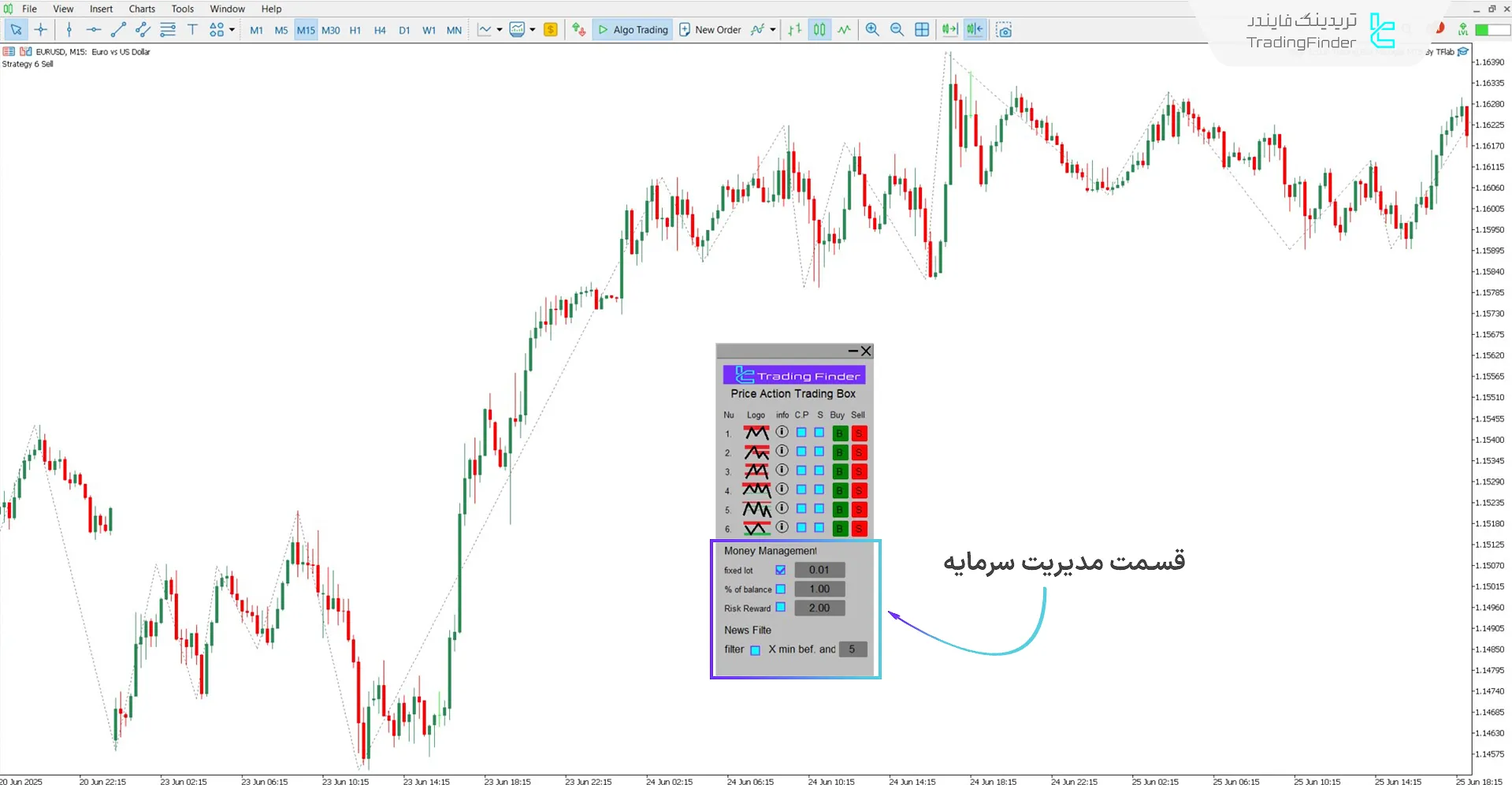The width and height of the screenshot is (1512, 785).
Task: Activate the Zoom In tool
Action: 872,29
